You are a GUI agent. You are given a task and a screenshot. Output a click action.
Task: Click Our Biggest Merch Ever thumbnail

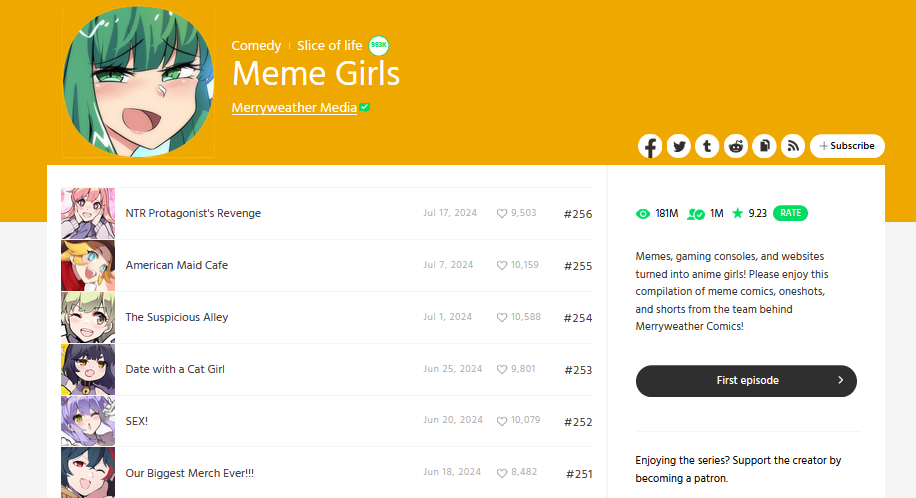click(88, 473)
